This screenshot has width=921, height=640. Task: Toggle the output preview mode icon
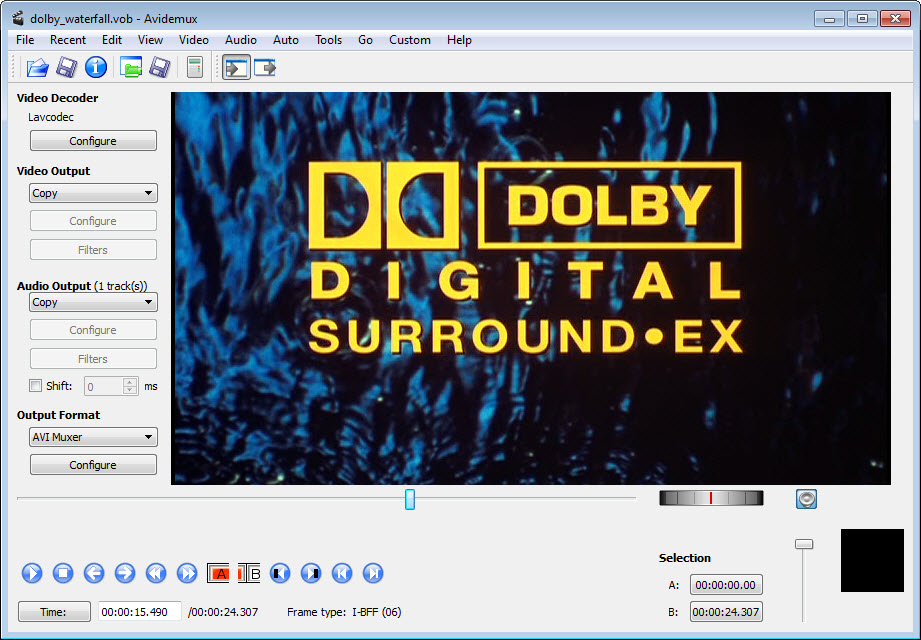[265, 68]
